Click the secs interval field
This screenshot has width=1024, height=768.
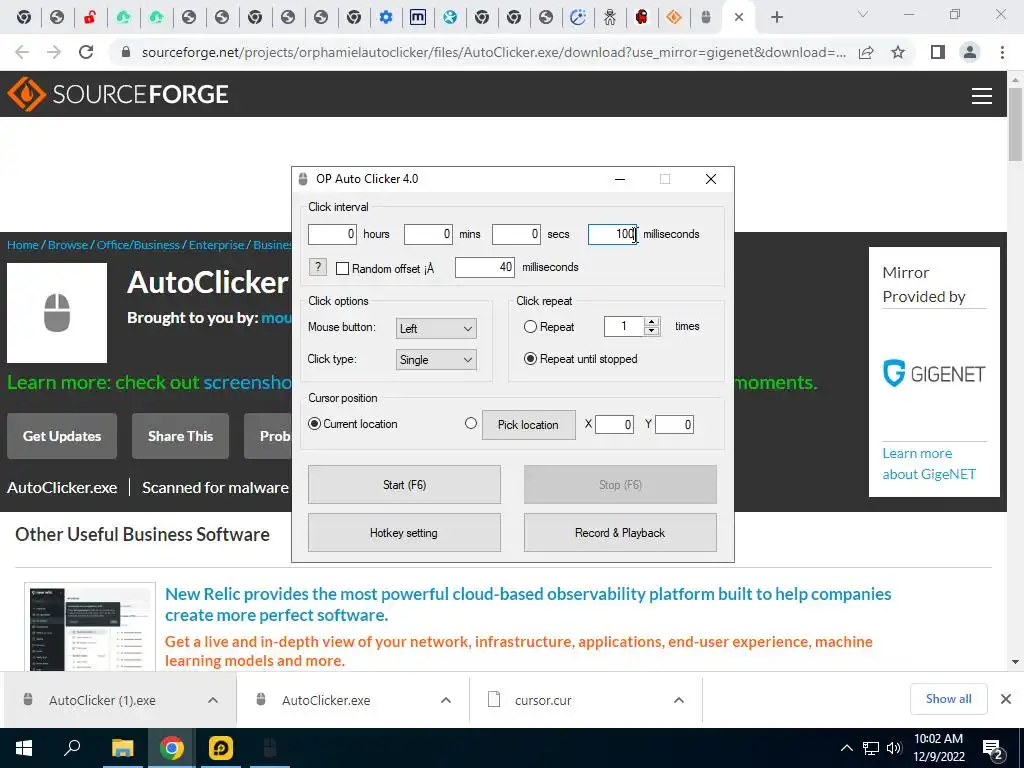tap(516, 234)
